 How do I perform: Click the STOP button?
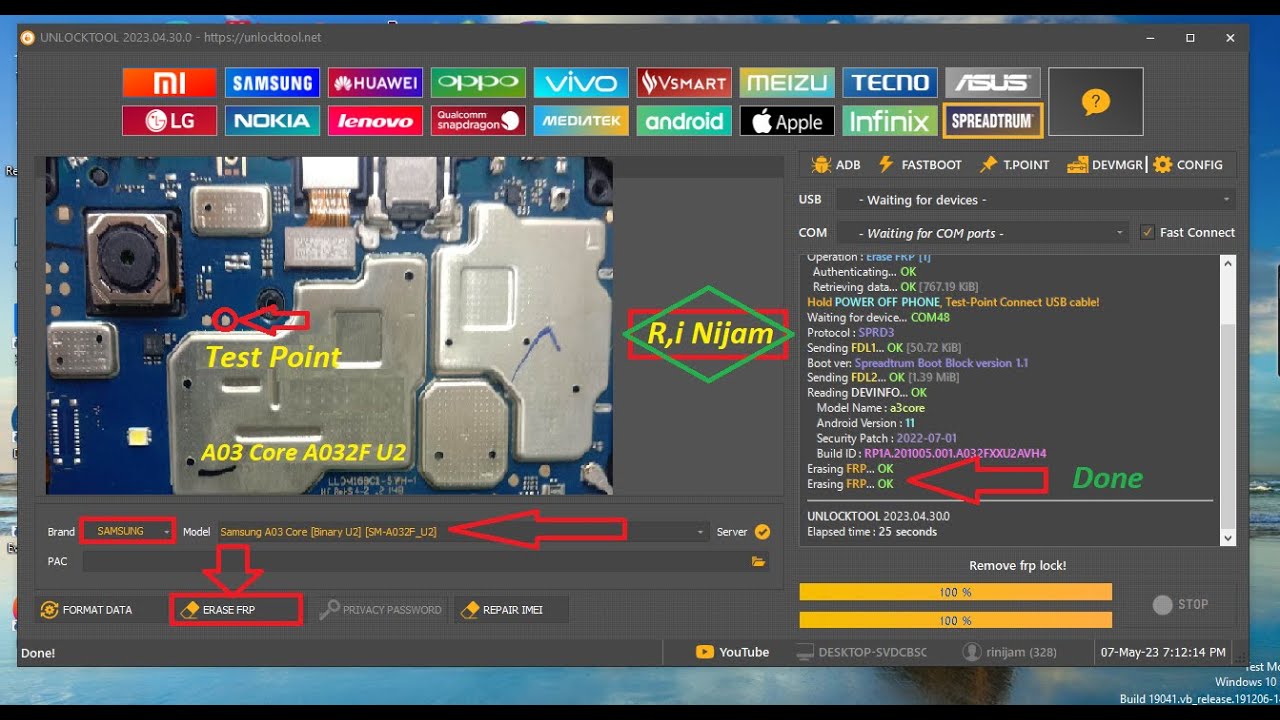point(1181,604)
